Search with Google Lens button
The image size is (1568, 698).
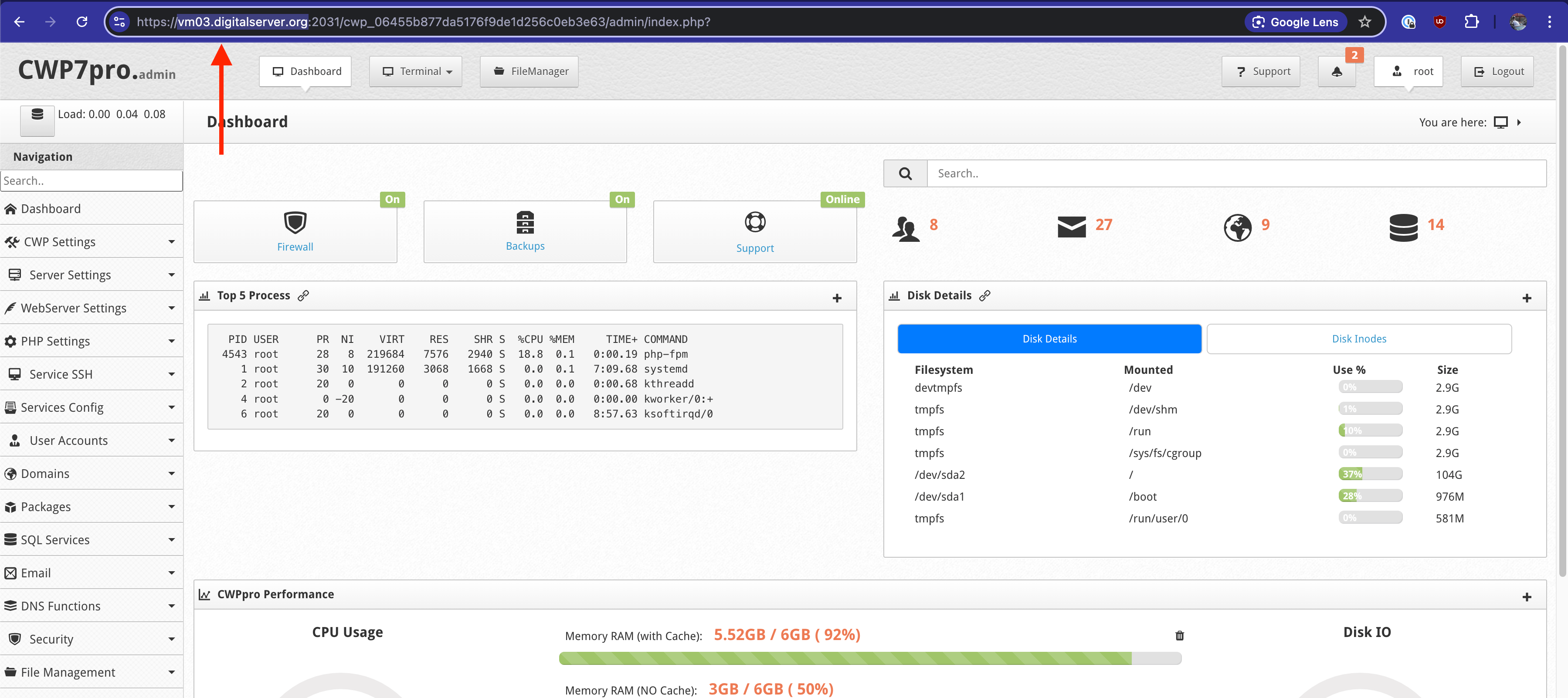click(x=1295, y=22)
